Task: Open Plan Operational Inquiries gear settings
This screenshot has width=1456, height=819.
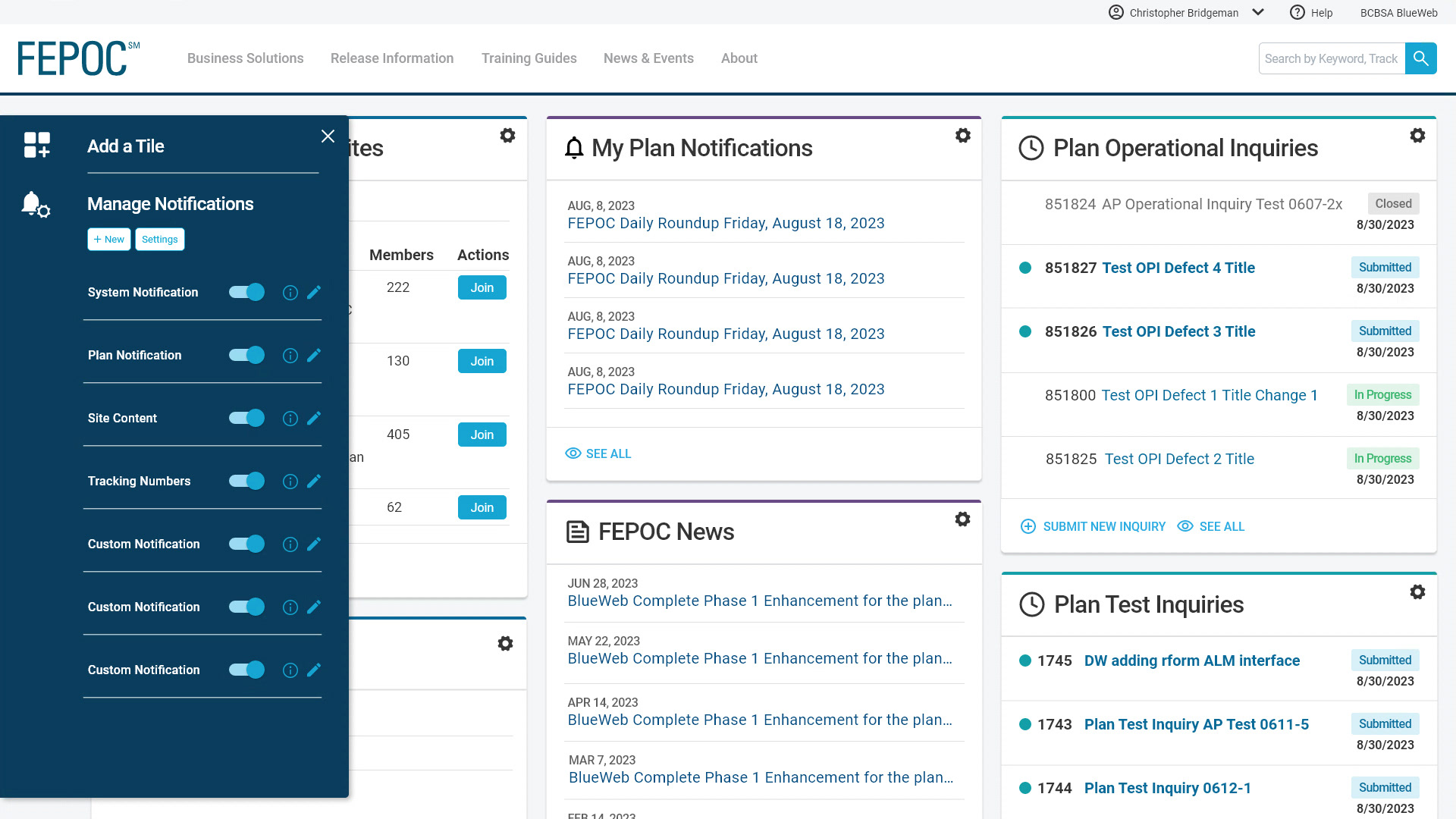Action: click(1417, 136)
